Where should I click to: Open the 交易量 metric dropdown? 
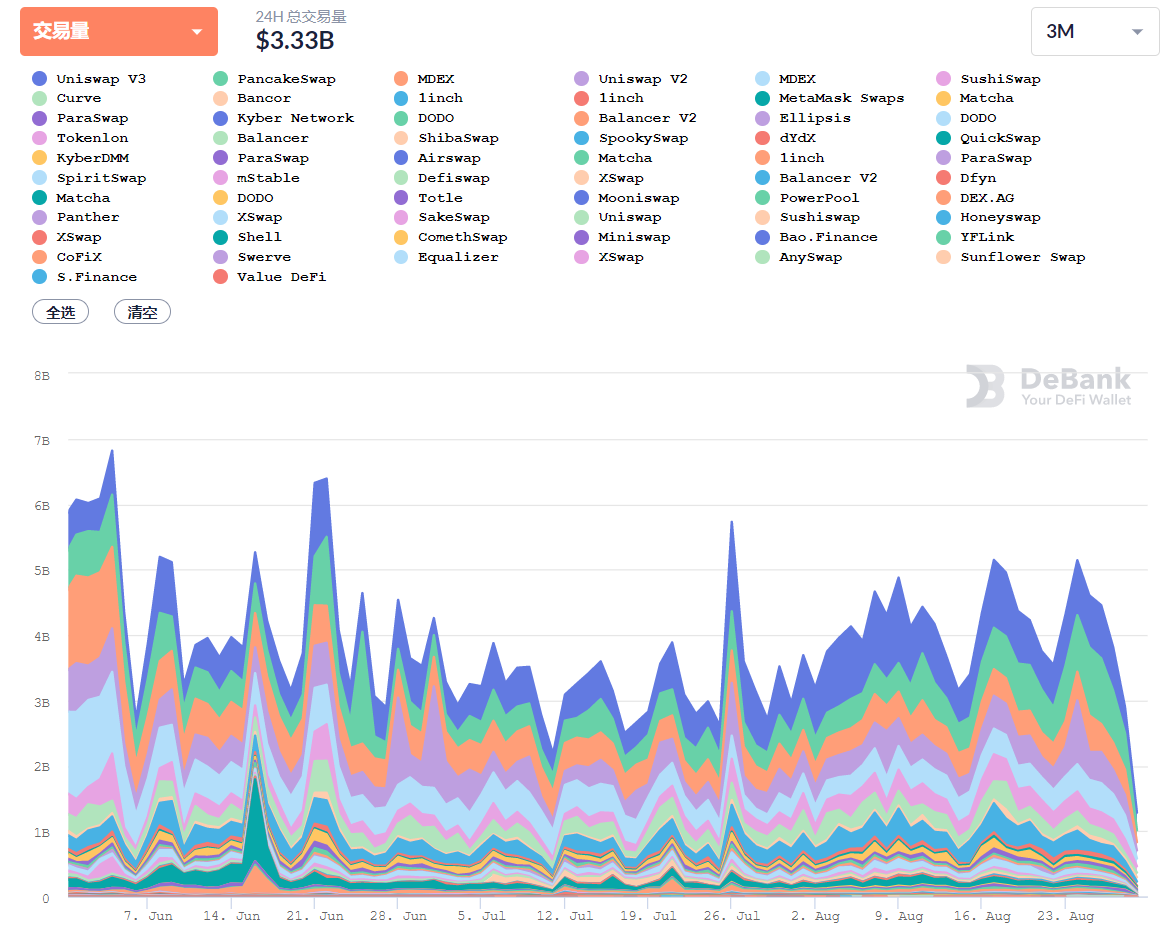point(118,32)
